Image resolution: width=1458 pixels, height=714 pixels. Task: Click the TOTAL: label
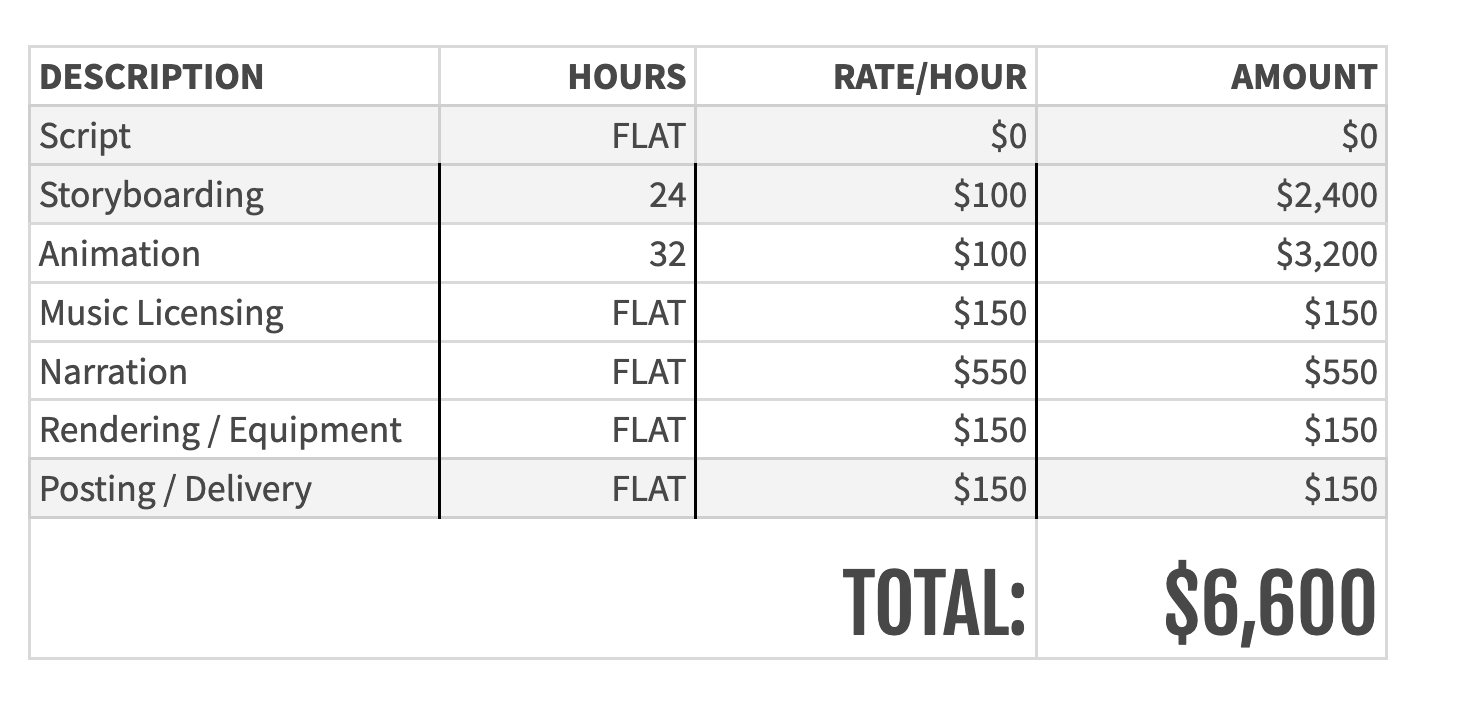tap(934, 601)
